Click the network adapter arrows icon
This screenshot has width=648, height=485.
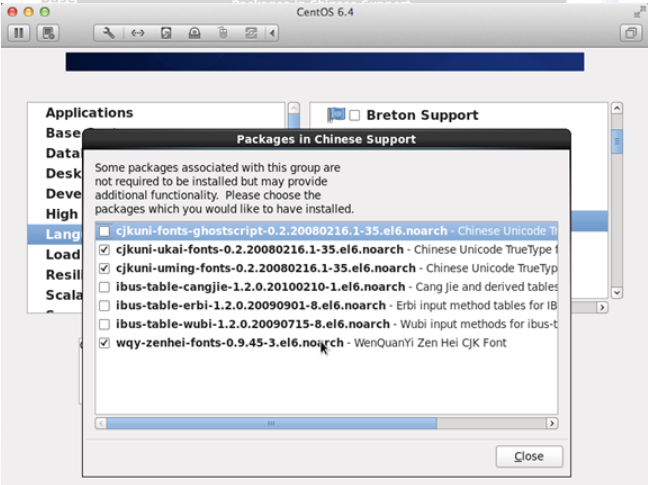pos(138,33)
